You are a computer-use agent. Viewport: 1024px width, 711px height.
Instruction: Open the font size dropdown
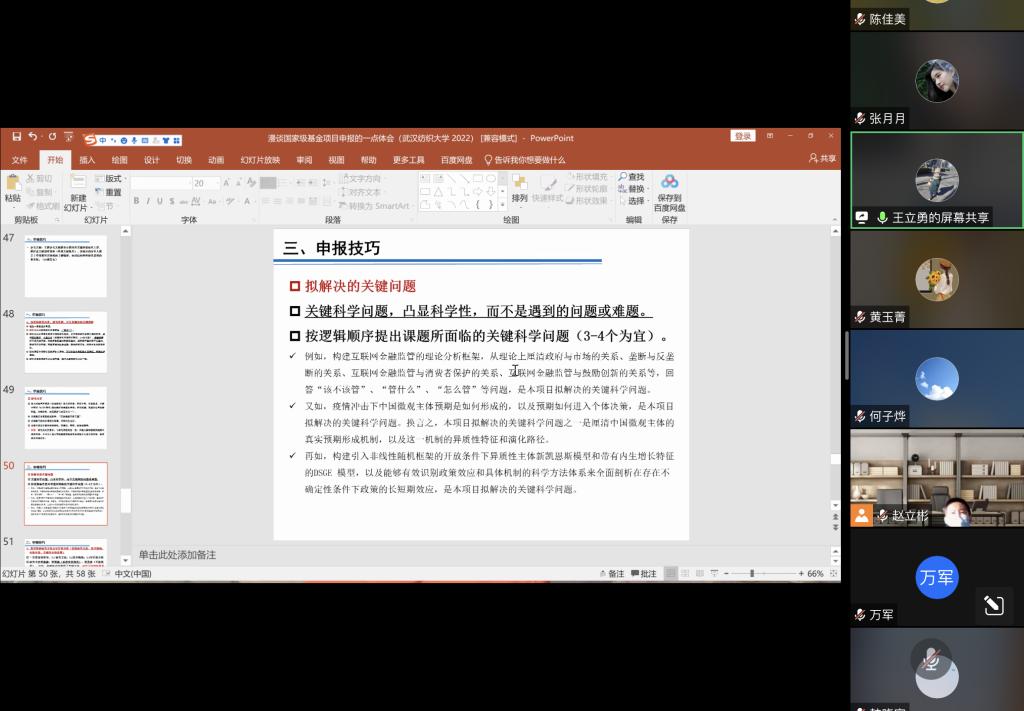[x=214, y=183]
